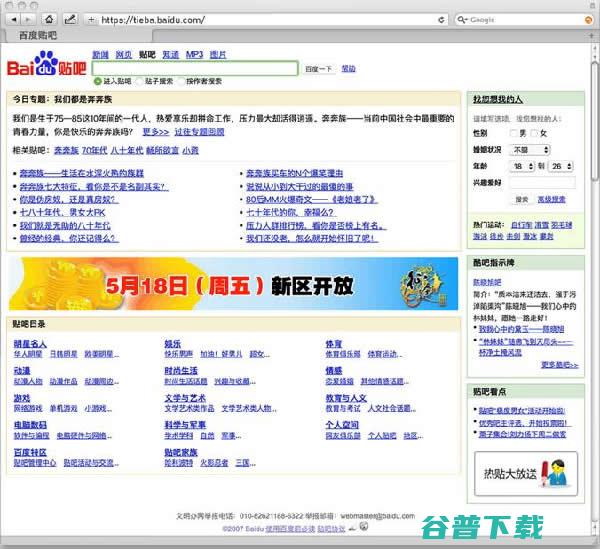600x549 pixels.
Task: Open the MP3 link in Baidu navigation
Action: (x=194, y=55)
